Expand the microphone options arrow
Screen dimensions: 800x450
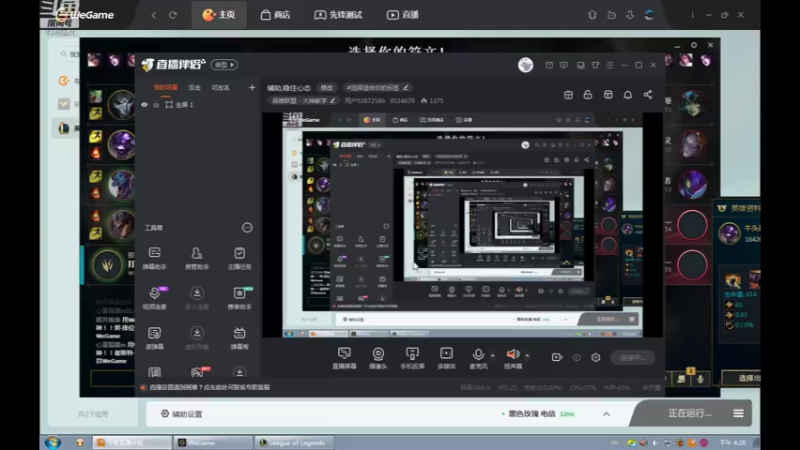492,355
